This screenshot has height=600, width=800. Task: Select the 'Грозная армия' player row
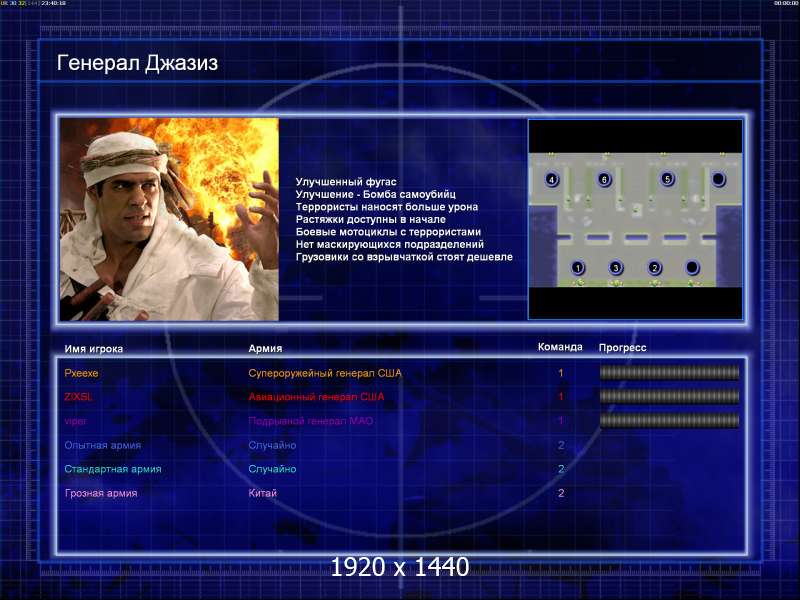(101, 493)
